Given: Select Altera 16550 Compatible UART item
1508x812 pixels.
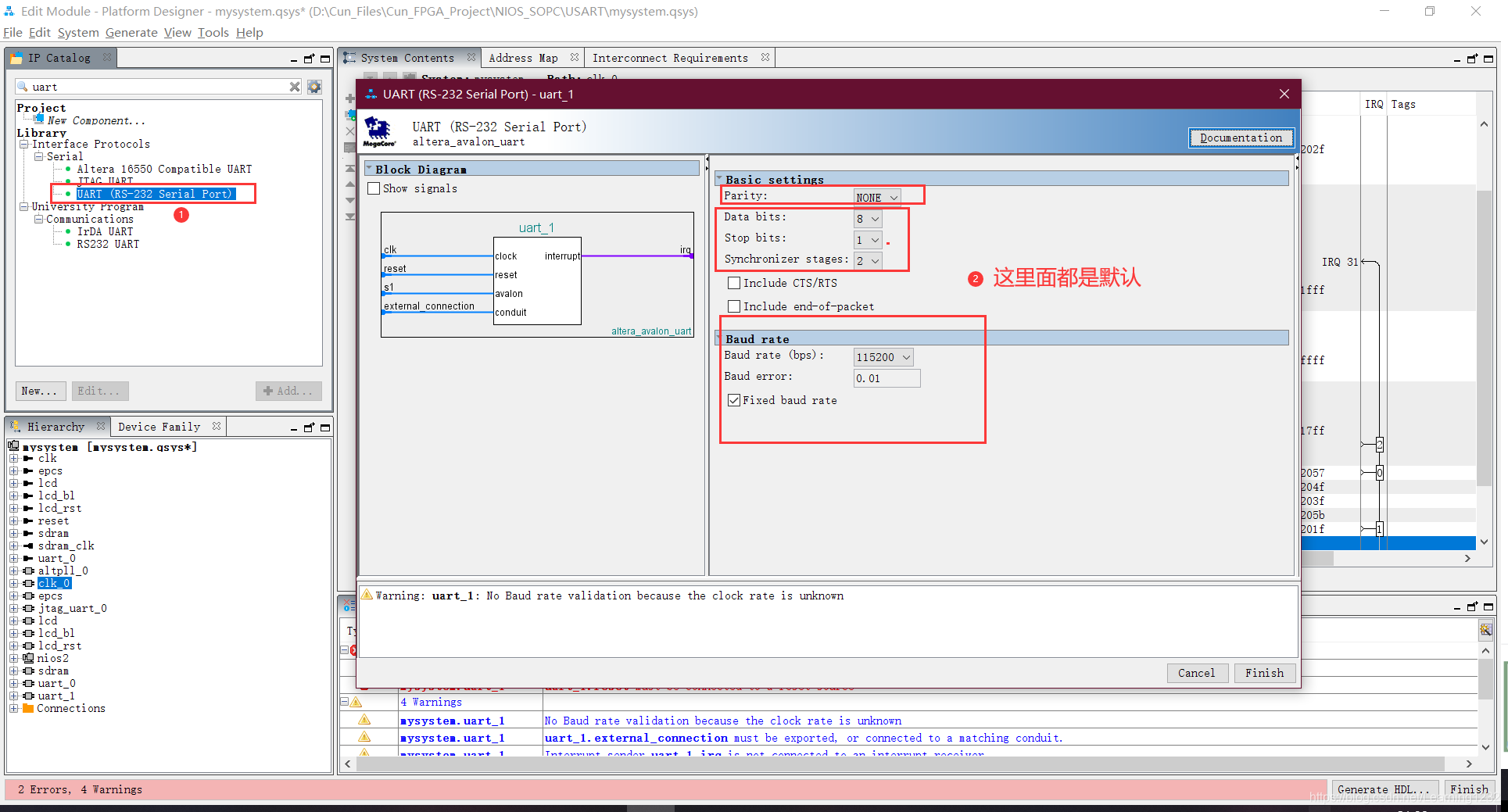Looking at the screenshot, I should tap(164, 169).
